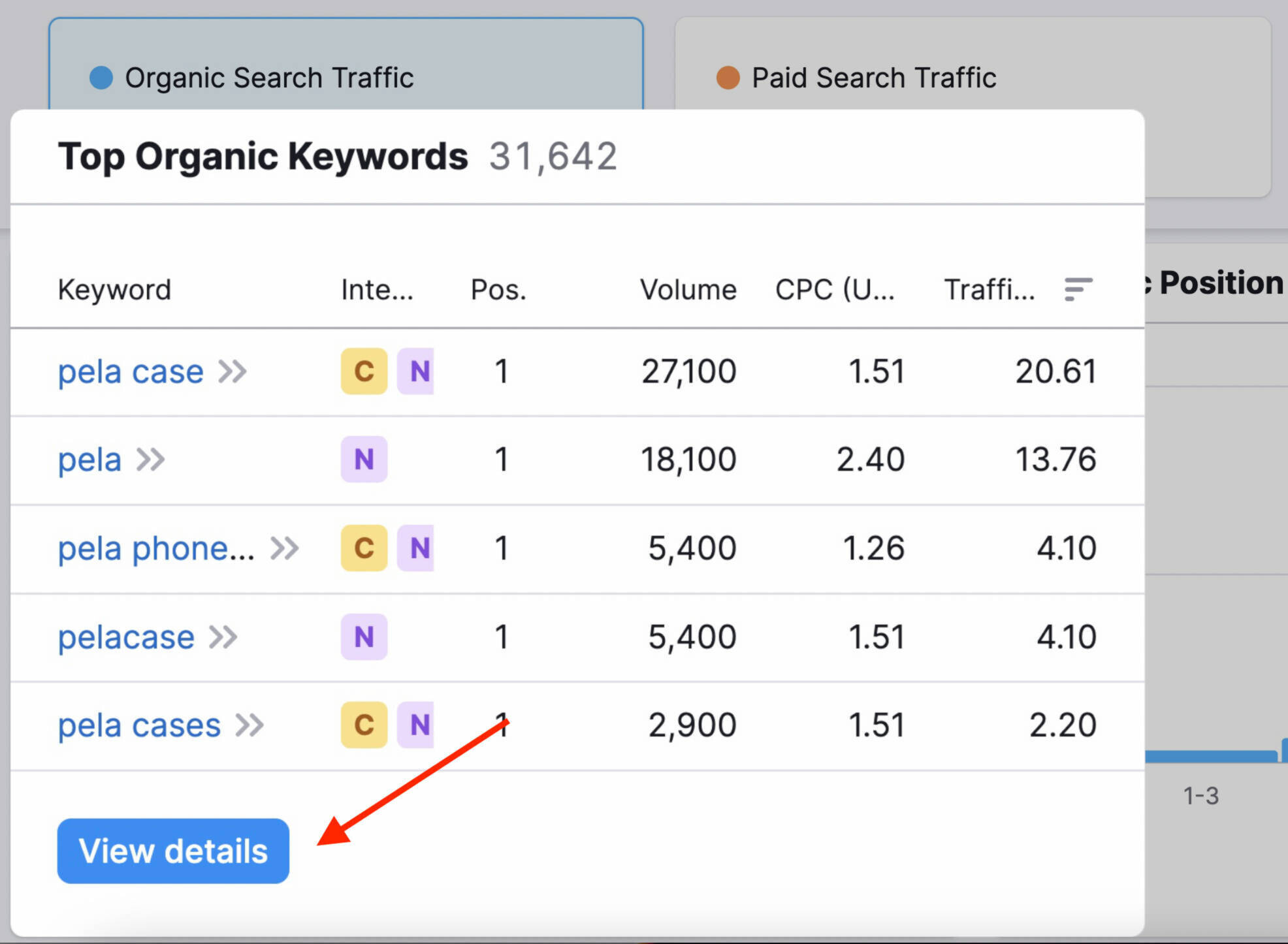This screenshot has width=1288, height=944.
Task: Click the N intent badge for 'pela phone...'
Action: point(416,548)
